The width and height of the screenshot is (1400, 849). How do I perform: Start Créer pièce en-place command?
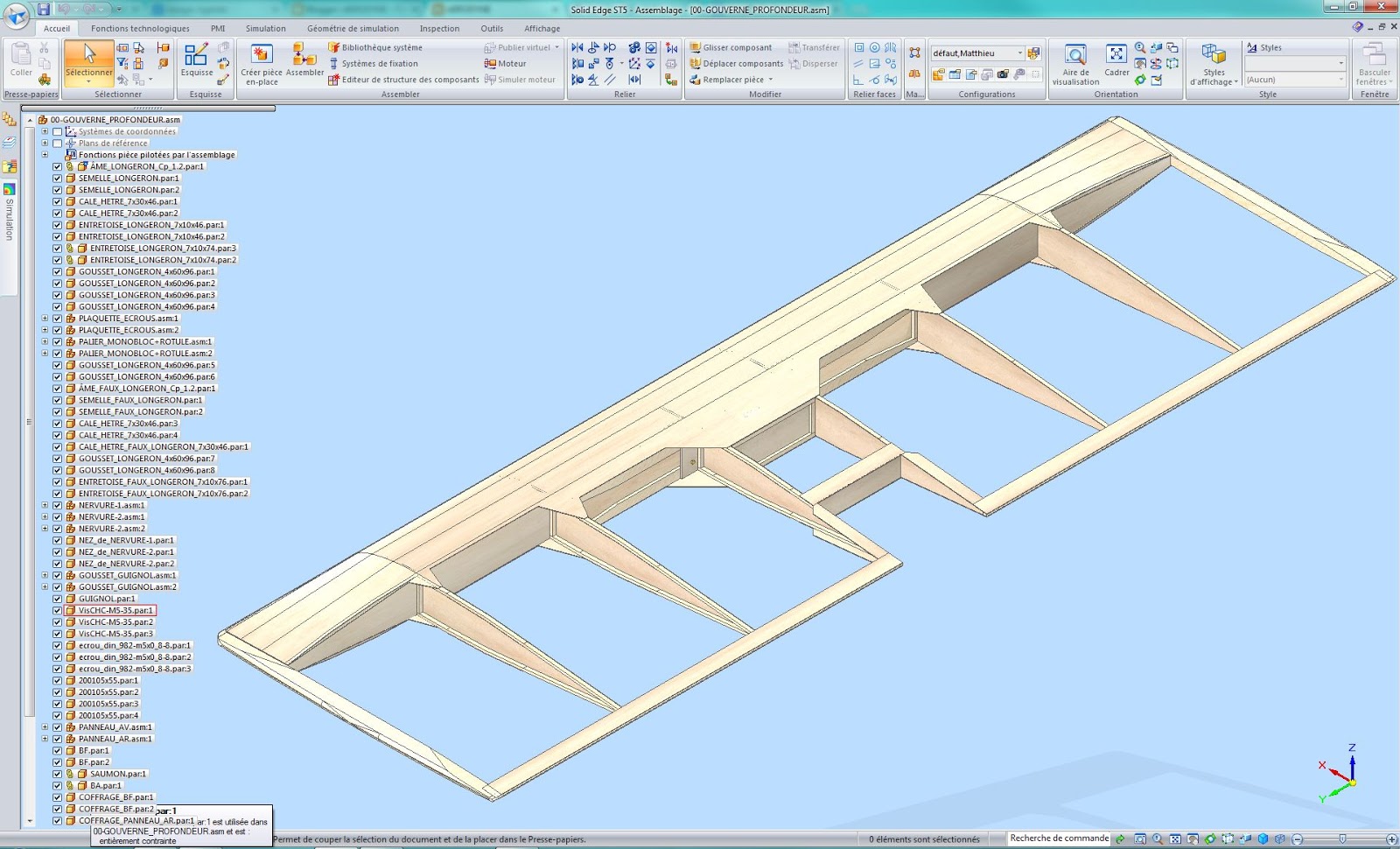262,64
